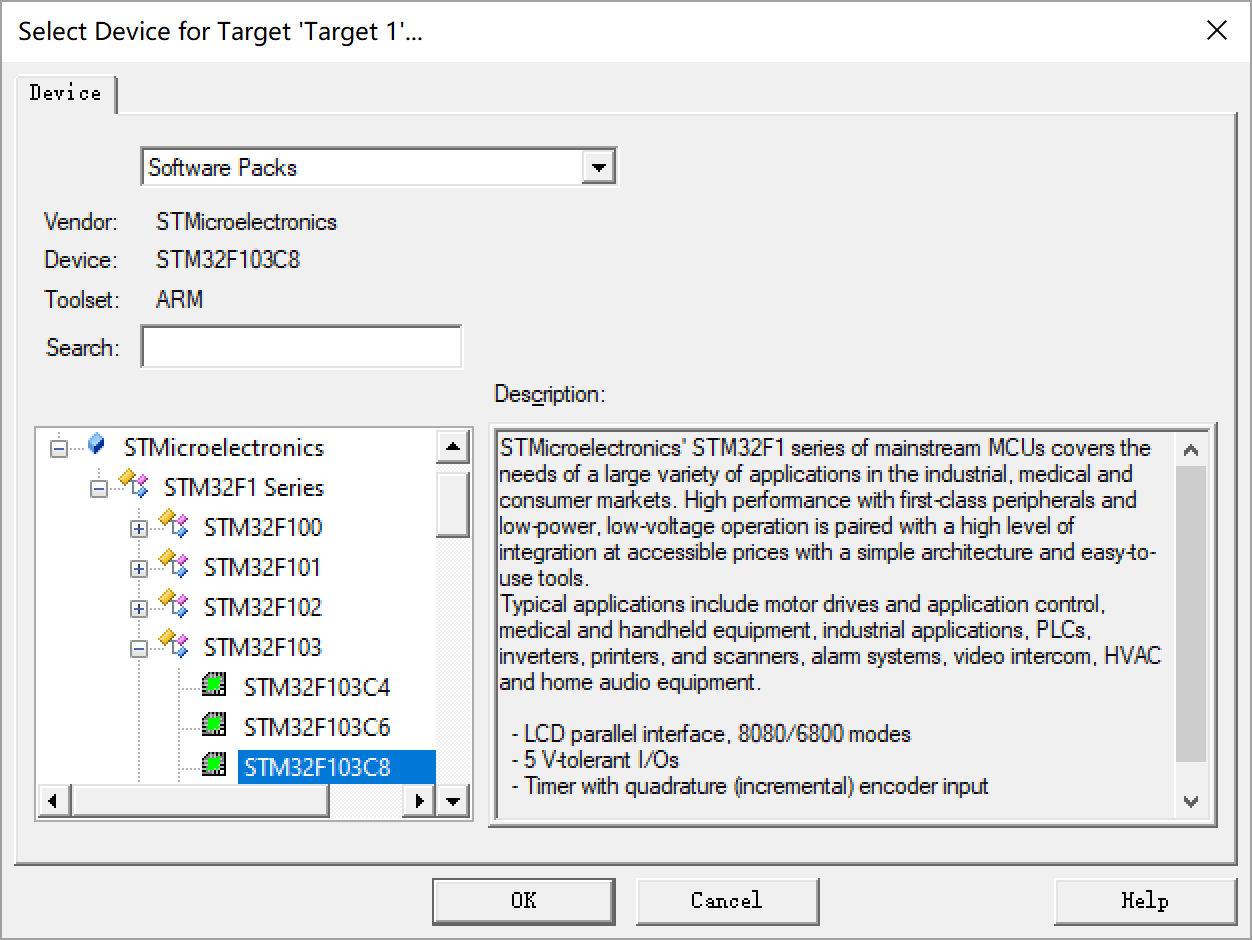This screenshot has height=940, width=1252.
Task: Click the toolset value 'ARM' text
Action: click(180, 299)
